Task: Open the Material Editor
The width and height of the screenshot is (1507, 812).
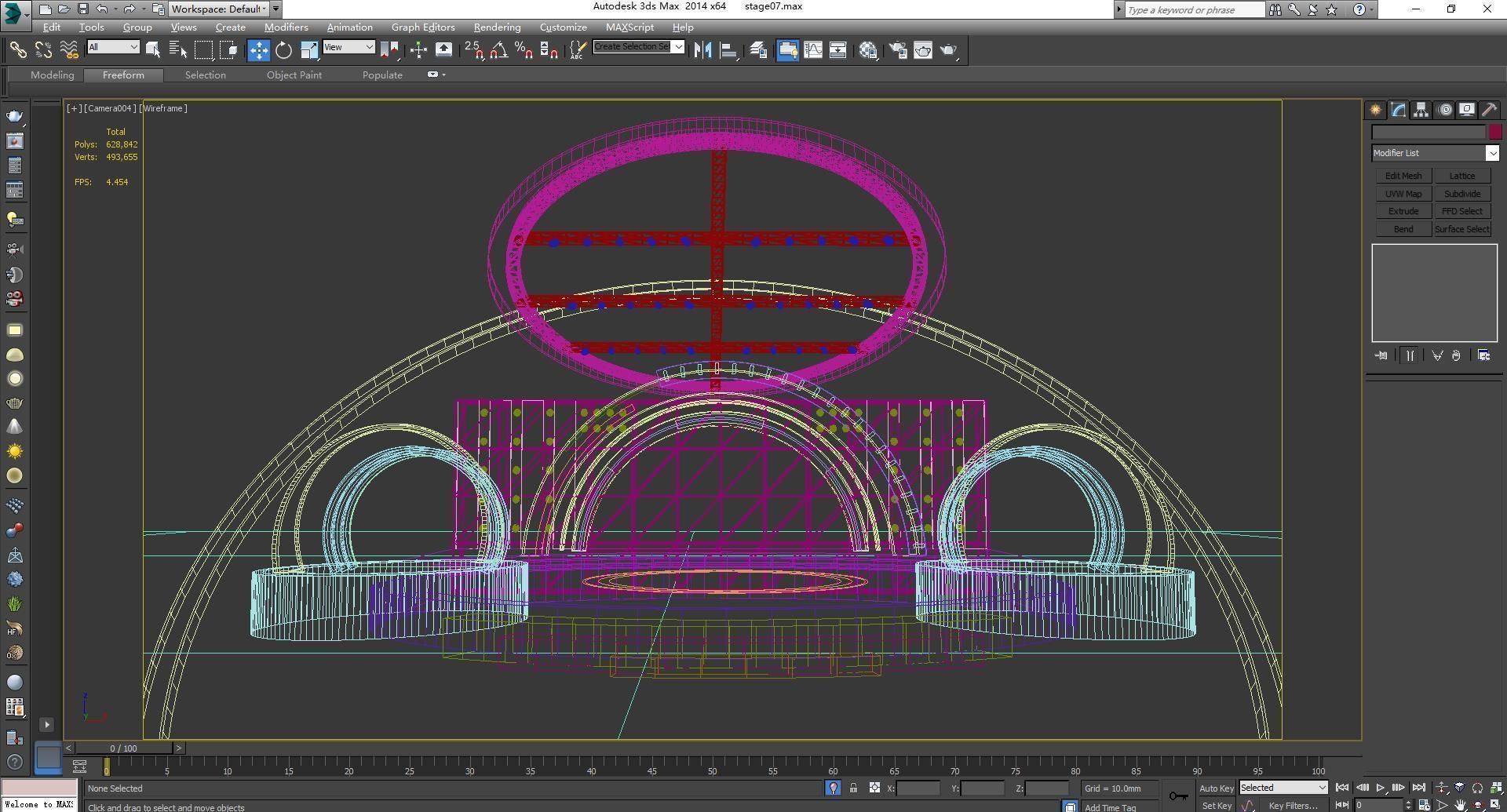Action: coord(868,50)
